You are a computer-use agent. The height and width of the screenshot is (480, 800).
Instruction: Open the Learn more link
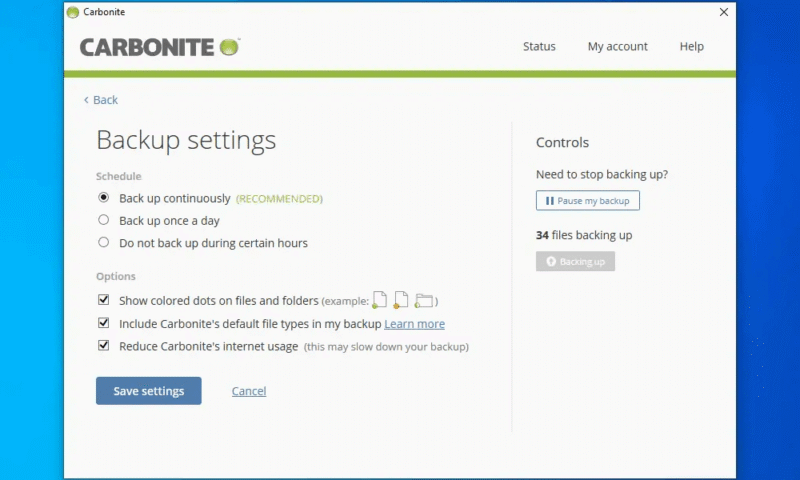pyautogui.click(x=414, y=324)
